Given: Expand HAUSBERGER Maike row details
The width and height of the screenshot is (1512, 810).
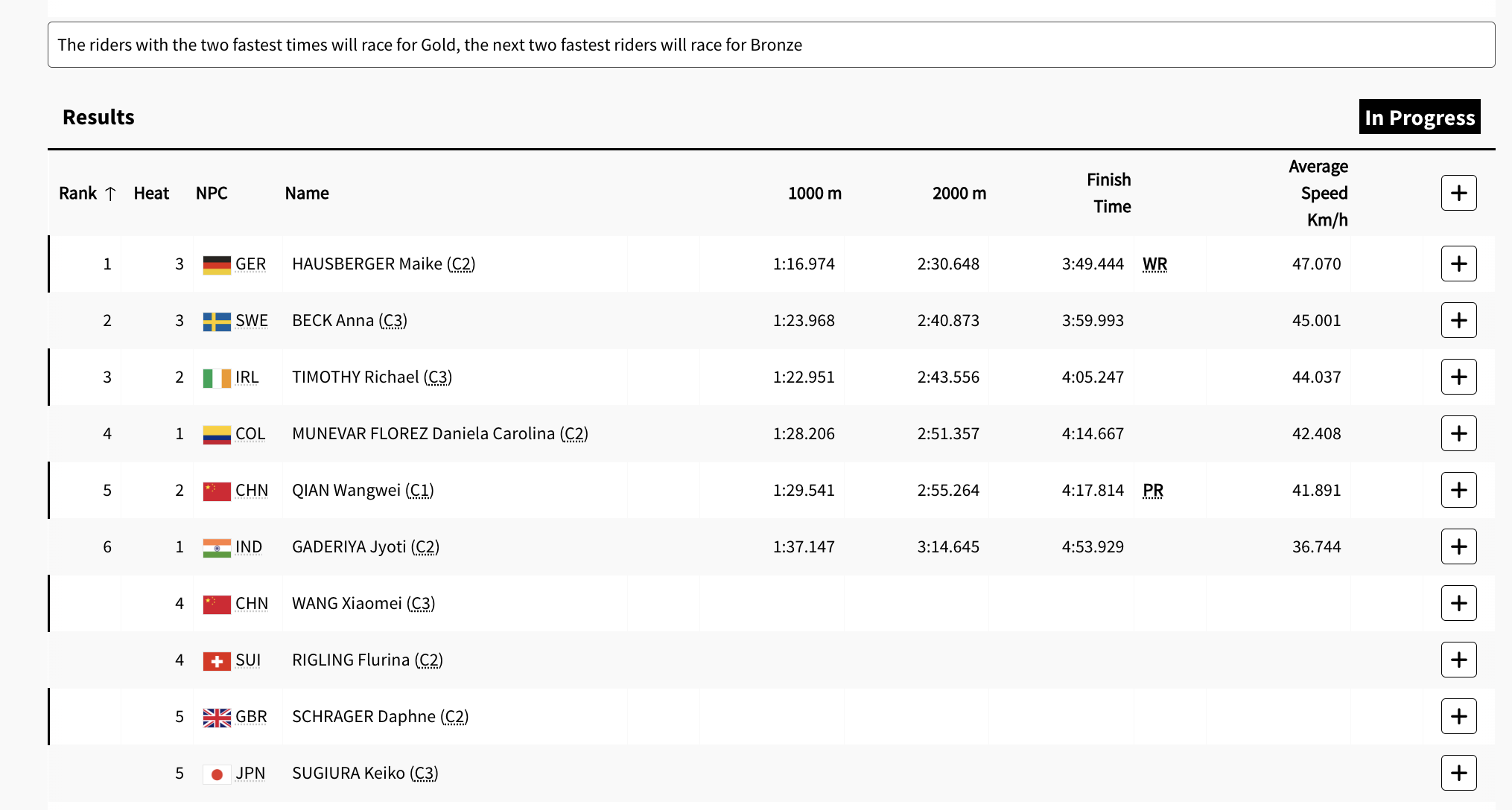Looking at the screenshot, I should point(1458,264).
